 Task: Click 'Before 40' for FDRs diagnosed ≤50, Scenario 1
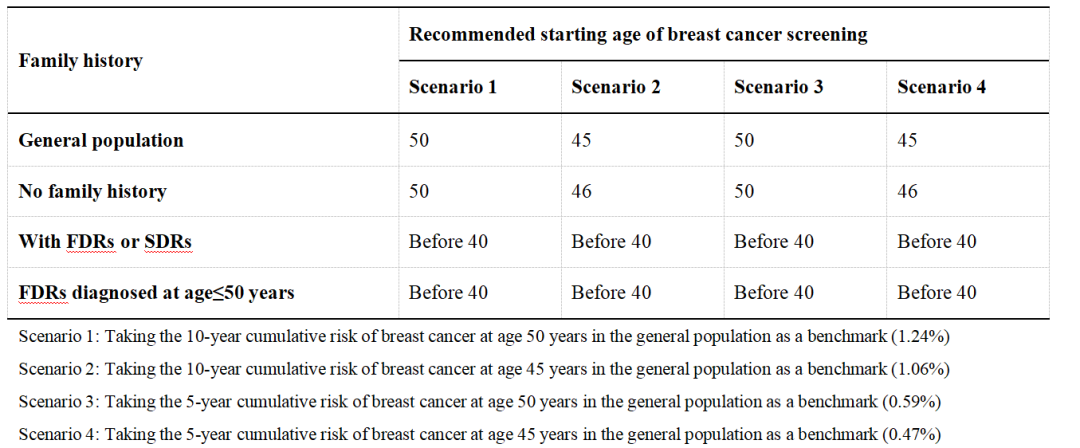point(448,293)
